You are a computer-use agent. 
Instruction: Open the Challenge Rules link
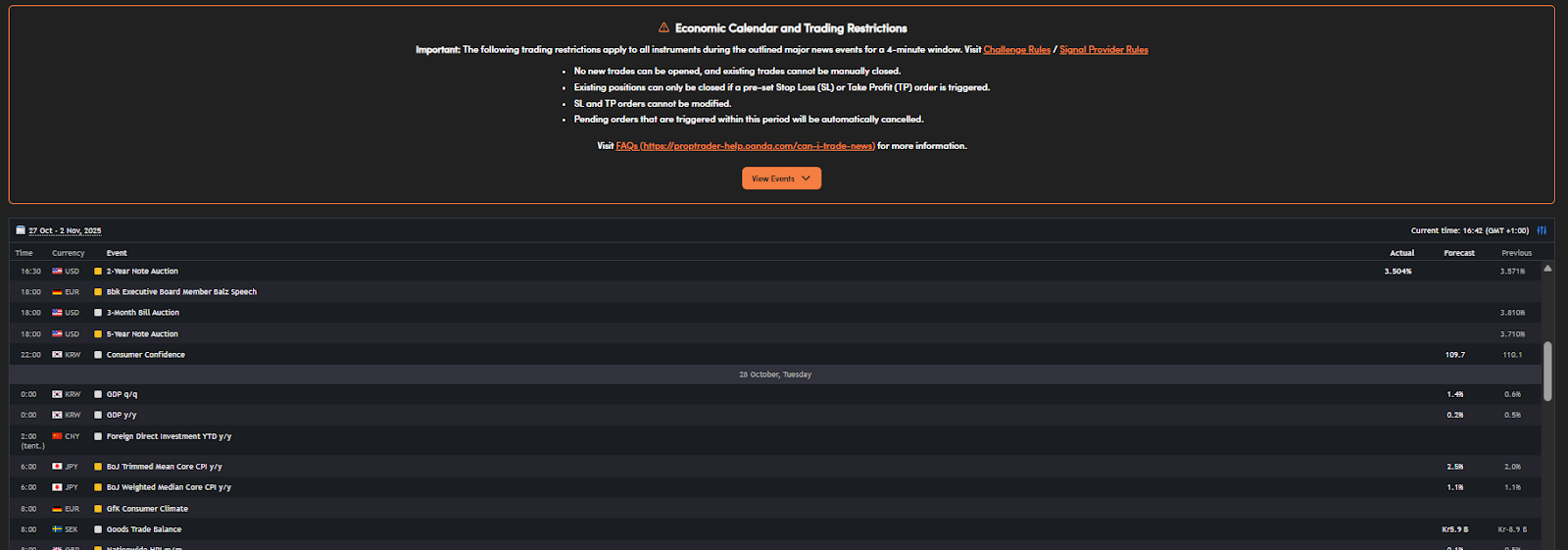pyautogui.click(x=1016, y=50)
